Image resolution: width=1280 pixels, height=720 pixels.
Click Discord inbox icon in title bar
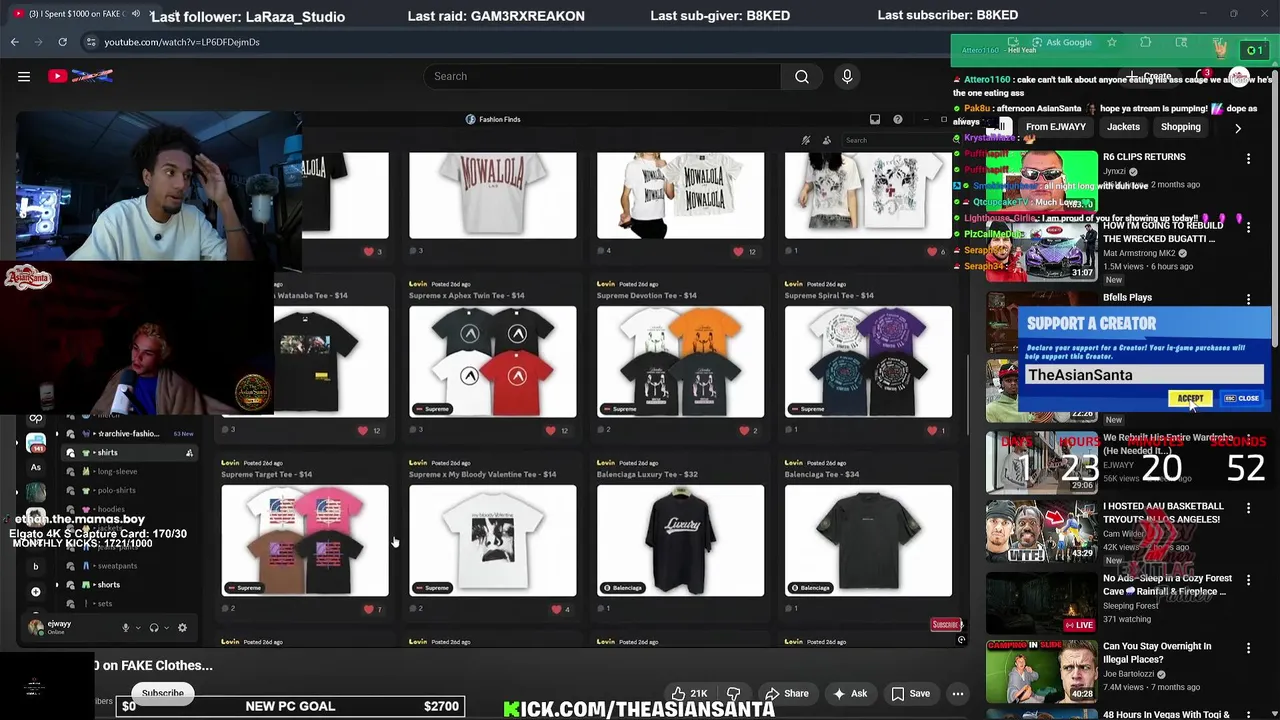(x=875, y=119)
